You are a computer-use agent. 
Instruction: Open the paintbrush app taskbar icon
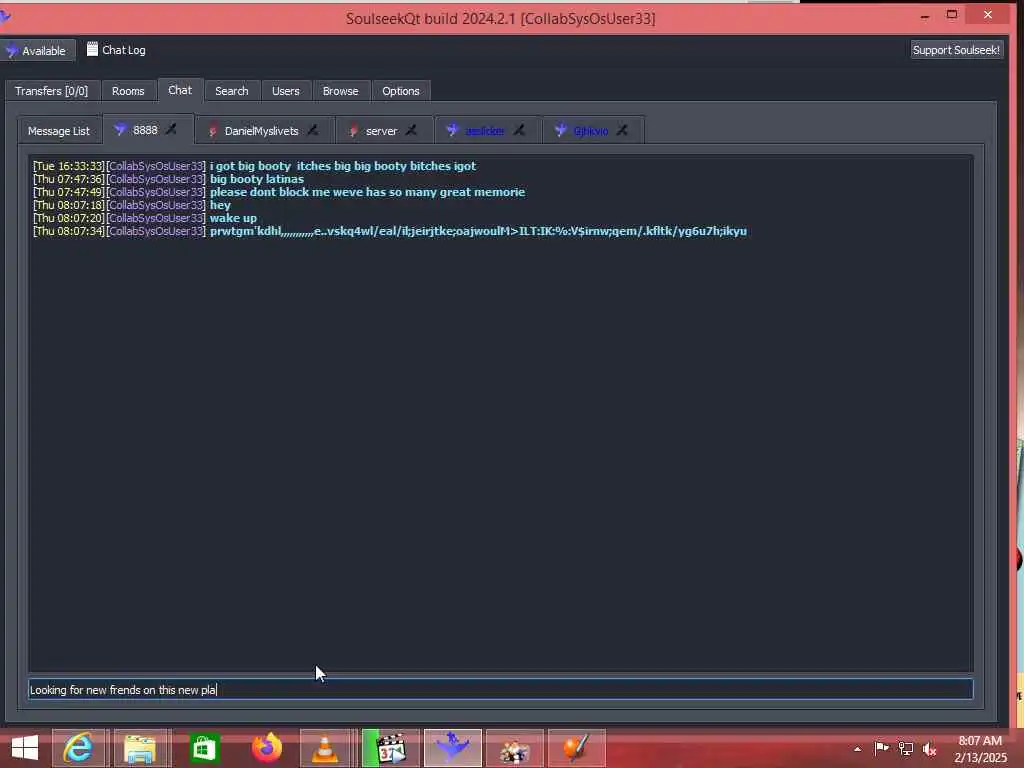click(576, 748)
